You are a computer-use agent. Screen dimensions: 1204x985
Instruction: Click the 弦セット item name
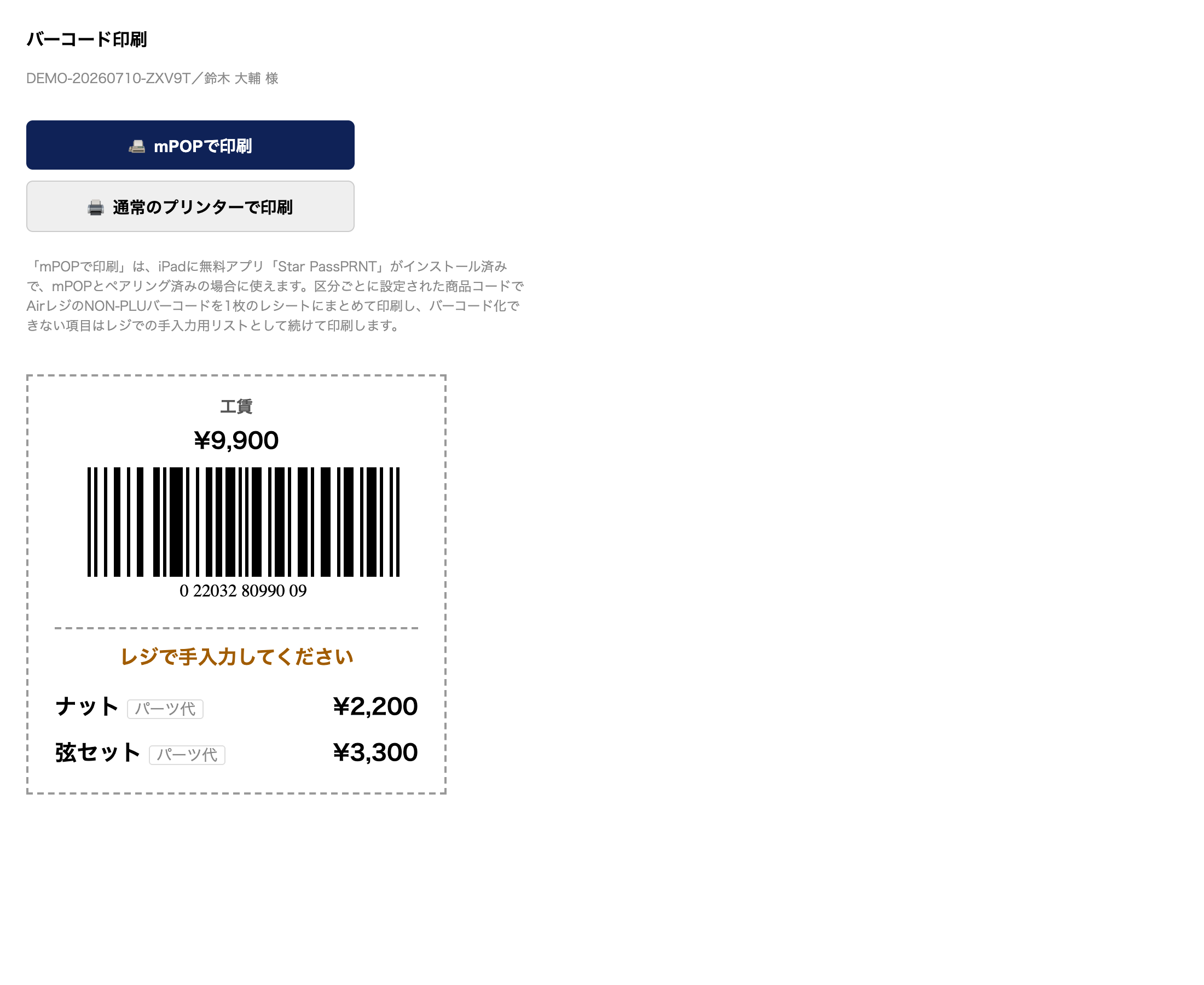97,752
